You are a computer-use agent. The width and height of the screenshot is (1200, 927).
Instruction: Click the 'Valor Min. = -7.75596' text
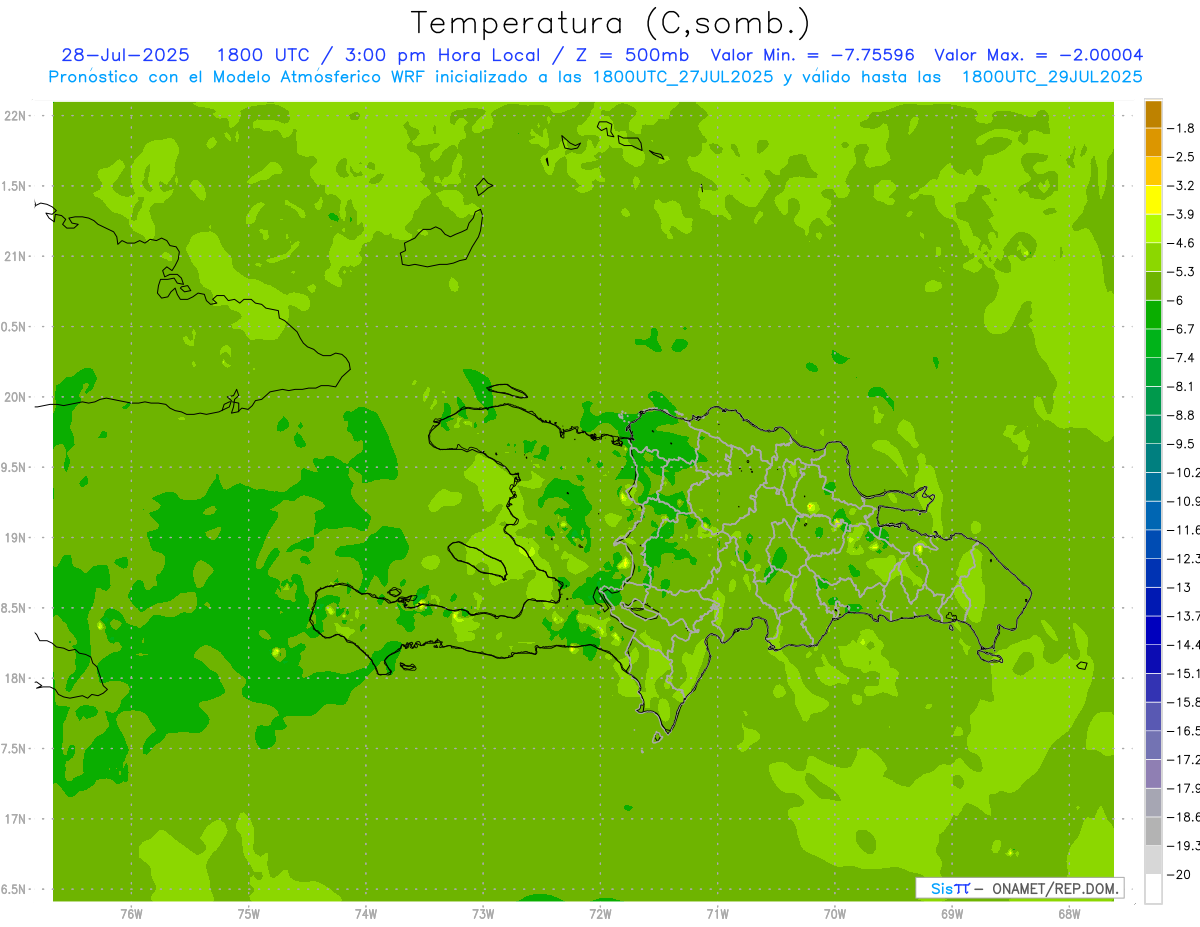click(815, 55)
